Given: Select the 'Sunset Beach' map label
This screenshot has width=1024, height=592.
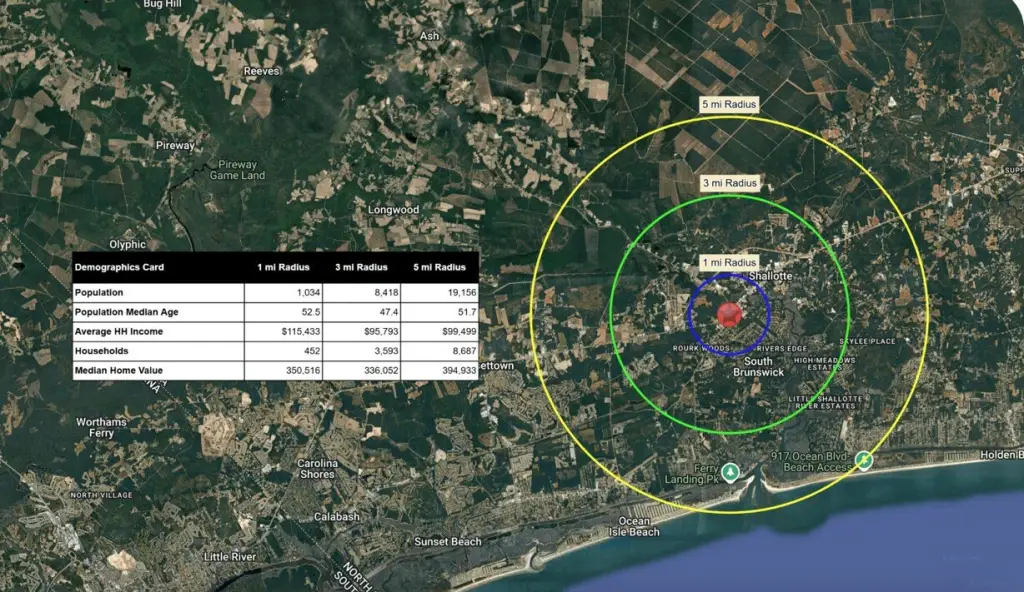Looking at the screenshot, I should click(448, 542).
